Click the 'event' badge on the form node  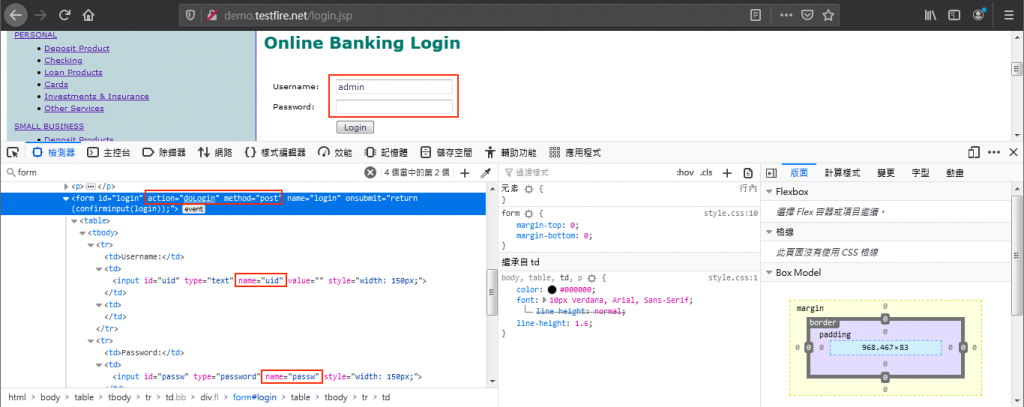(193, 209)
